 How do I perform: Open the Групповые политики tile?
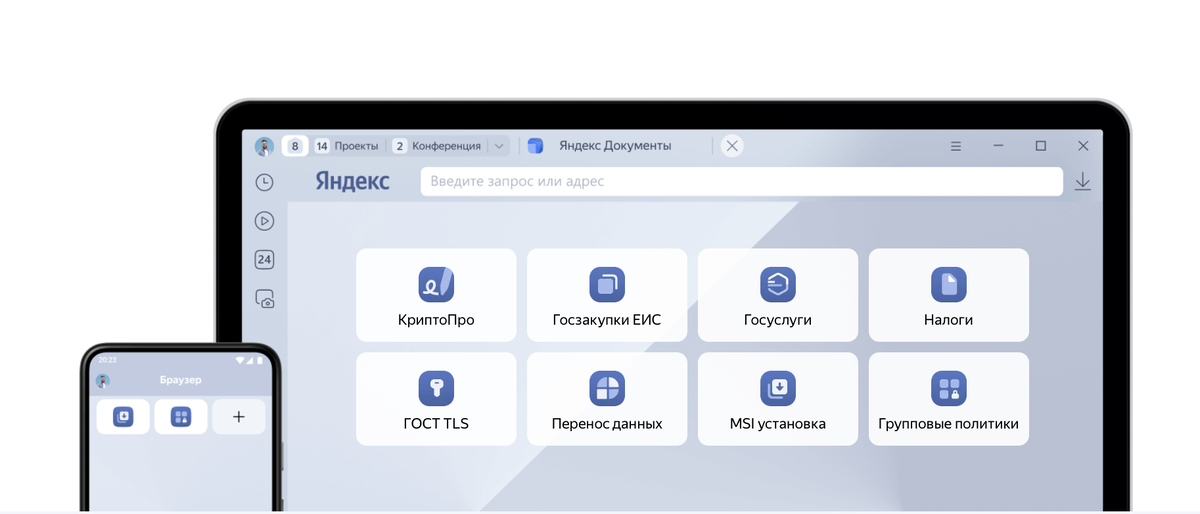pos(949,399)
